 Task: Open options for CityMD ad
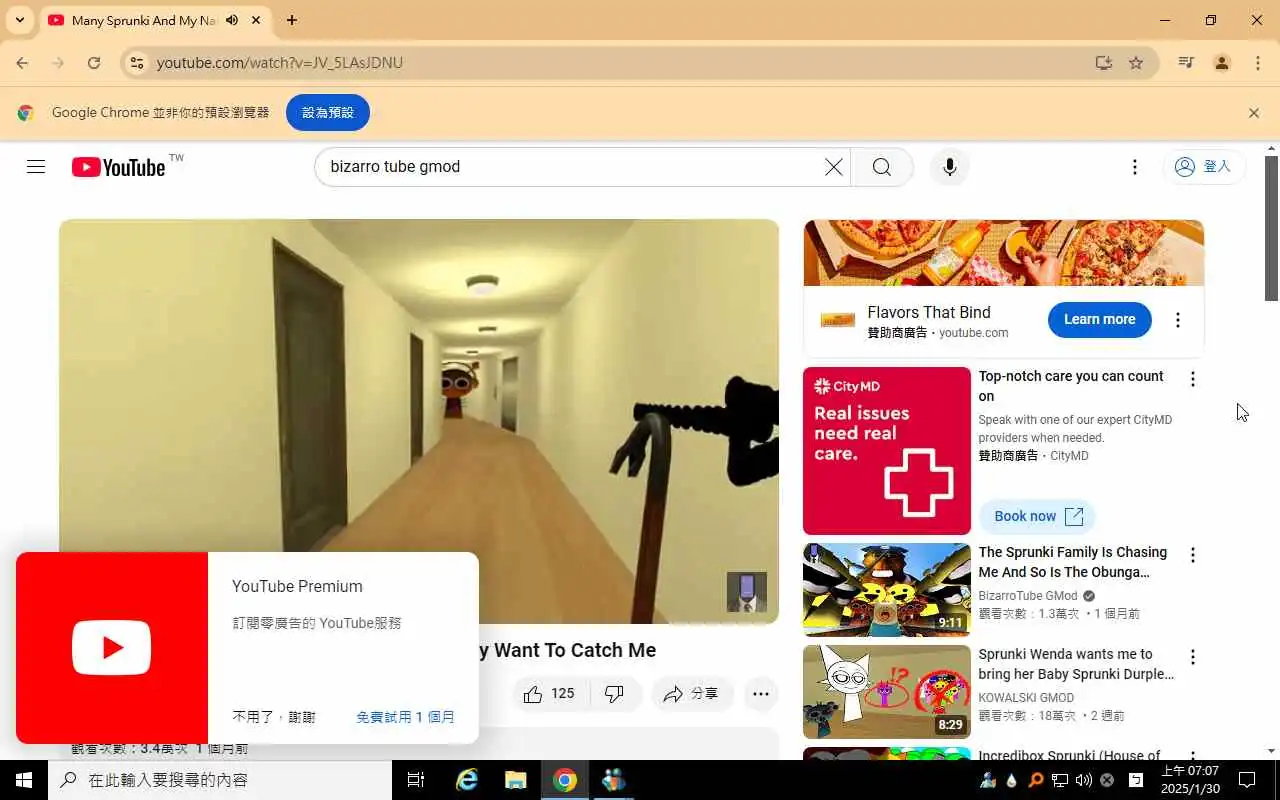point(1192,379)
